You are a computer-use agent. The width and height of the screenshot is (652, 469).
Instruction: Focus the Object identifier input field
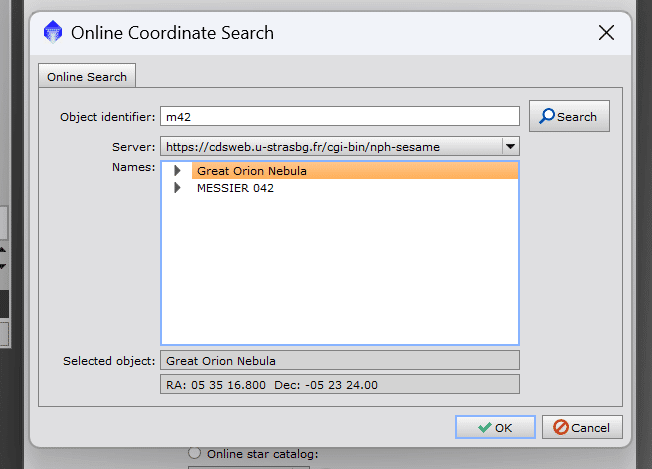[x=340, y=116]
